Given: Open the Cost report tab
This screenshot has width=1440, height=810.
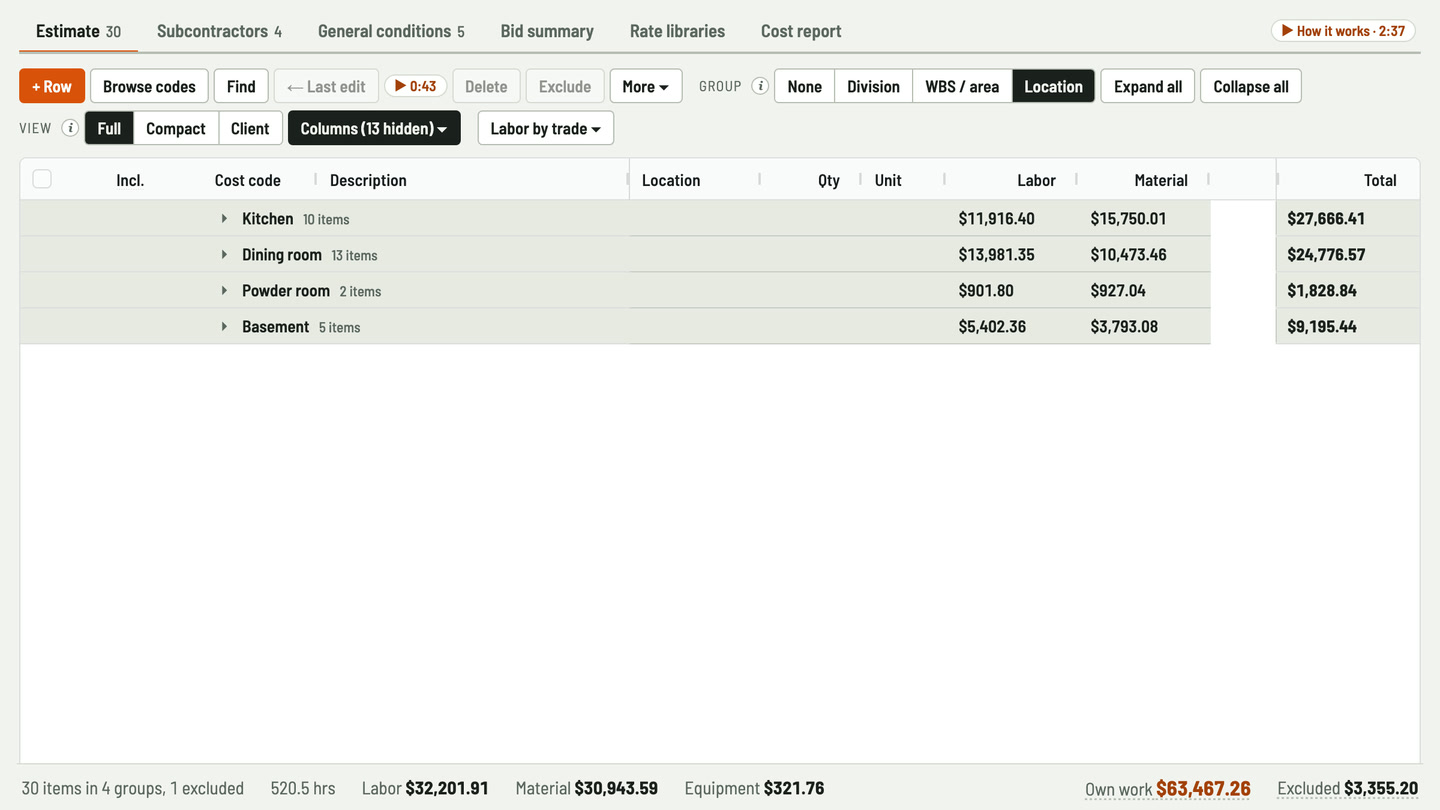Looking at the screenshot, I should pyautogui.click(x=801, y=31).
